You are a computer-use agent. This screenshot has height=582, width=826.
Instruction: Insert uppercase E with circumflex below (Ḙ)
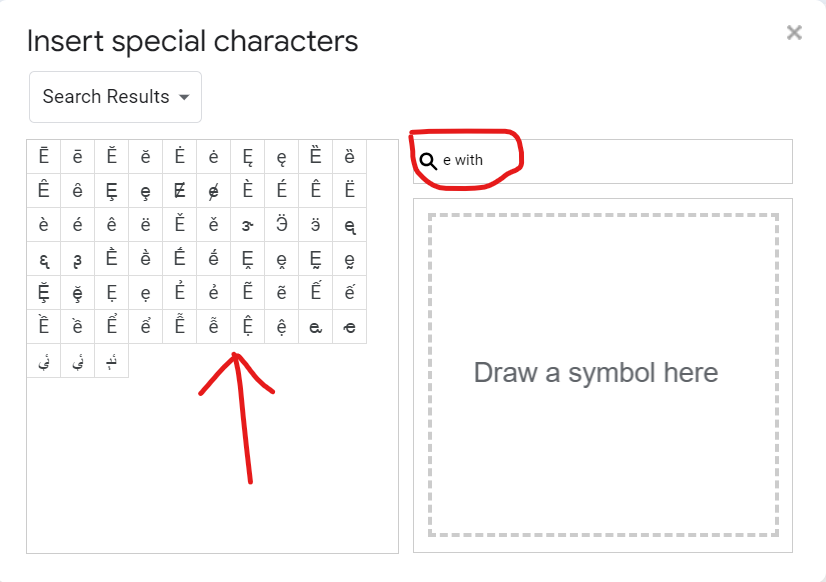click(248, 258)
